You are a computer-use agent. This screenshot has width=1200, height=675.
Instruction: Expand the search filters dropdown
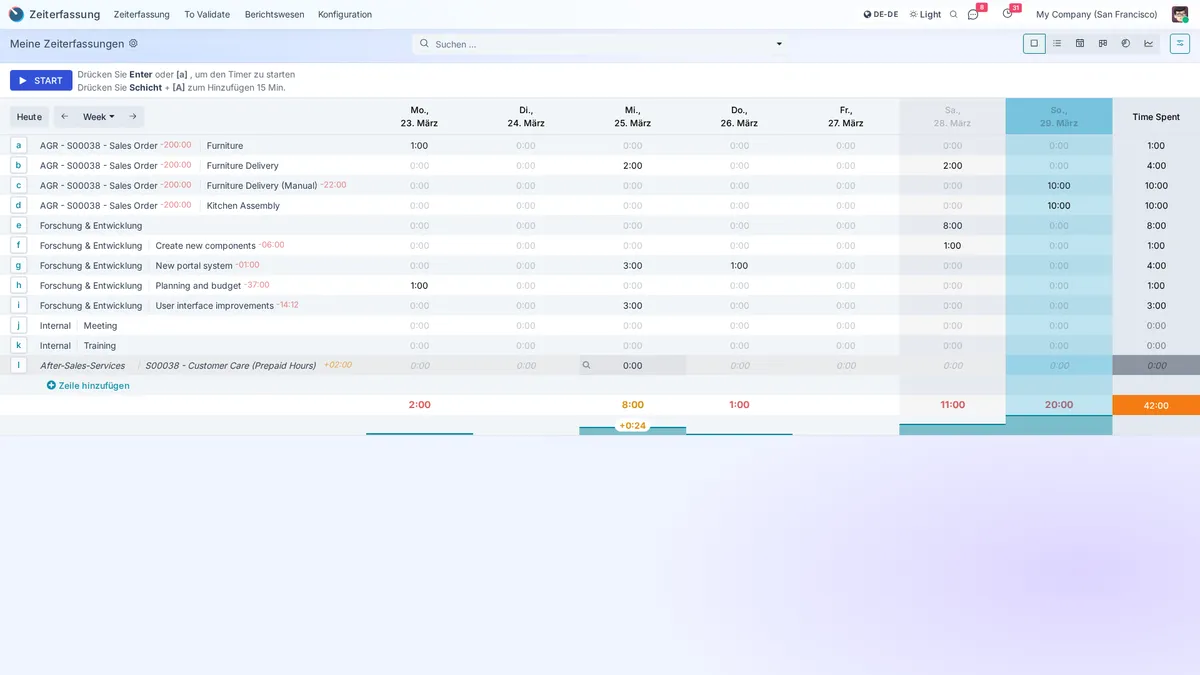click(x=778, y=43)
